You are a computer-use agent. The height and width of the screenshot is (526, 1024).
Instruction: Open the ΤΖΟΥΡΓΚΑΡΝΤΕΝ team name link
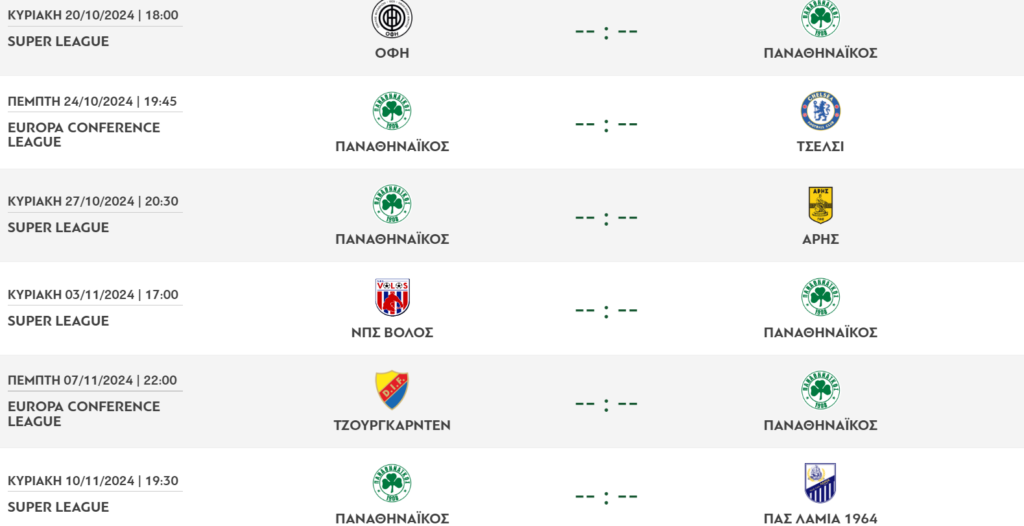(392, 425)
